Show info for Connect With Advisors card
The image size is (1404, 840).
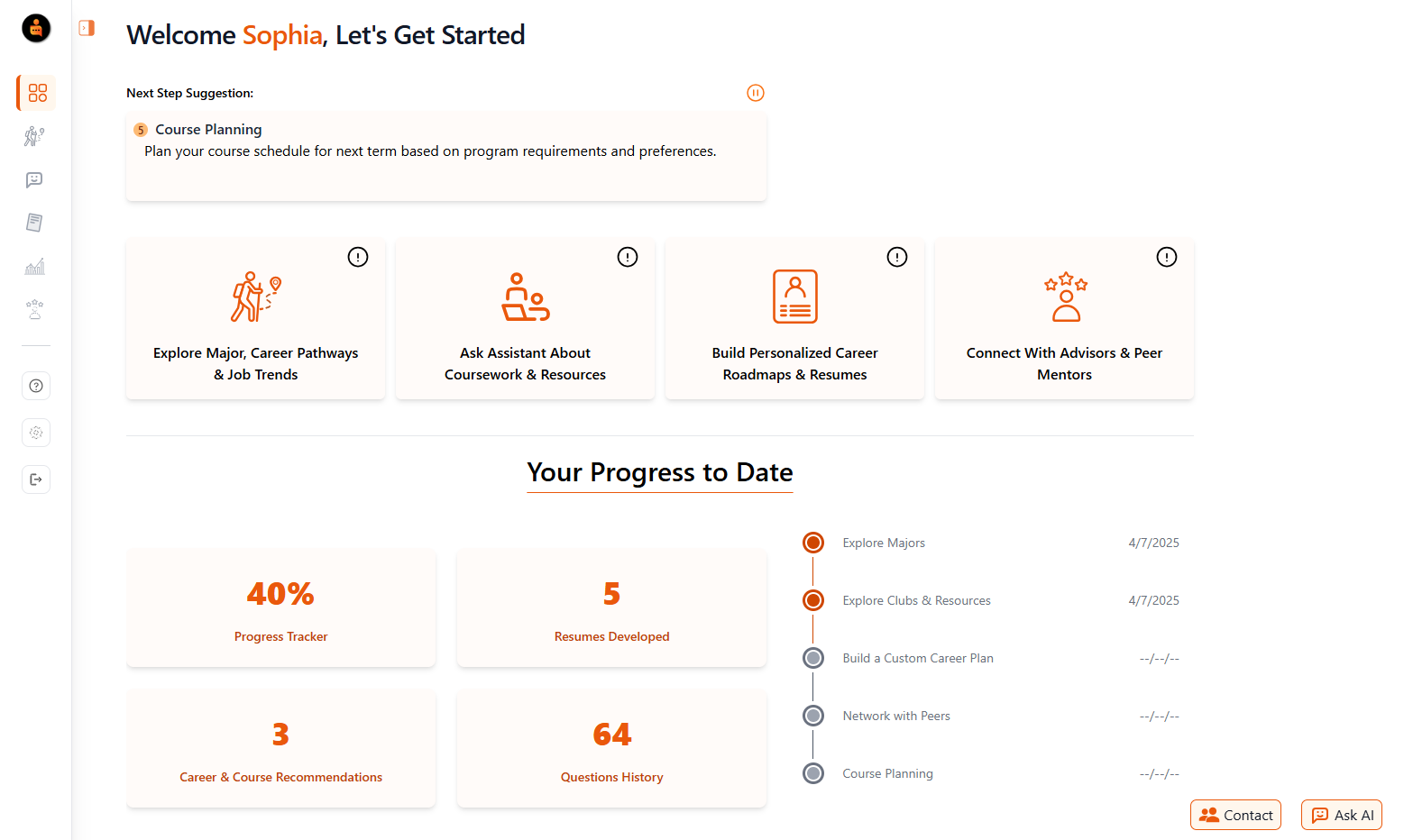click(x=1166, y=257)
